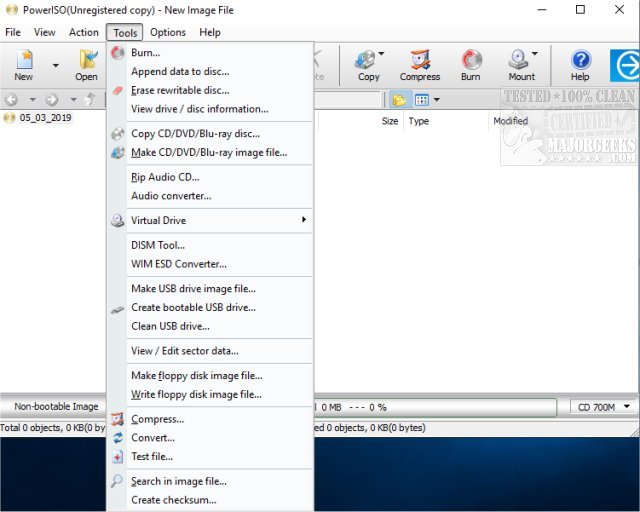The height and width of the screenshot is (512, 640).
Task: Click the view mode grid icon
Action: 422,100
